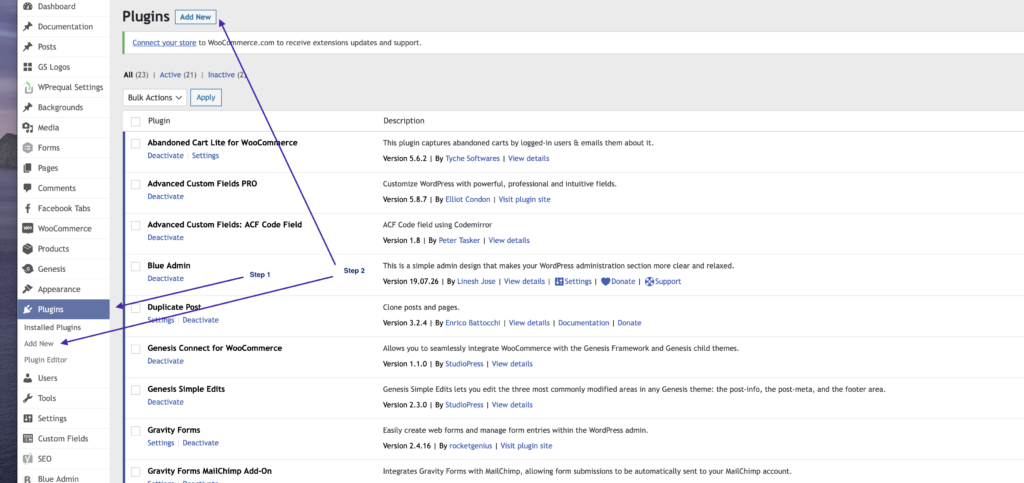Click the GS Logos grid icon

coord(27,67)
